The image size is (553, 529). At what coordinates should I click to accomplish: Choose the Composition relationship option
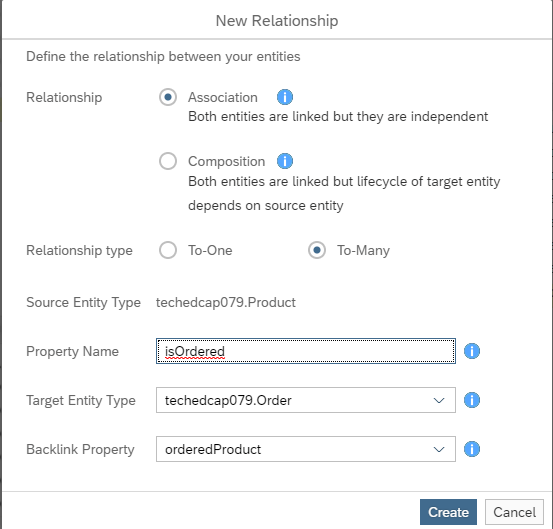[x=168, y=161]
